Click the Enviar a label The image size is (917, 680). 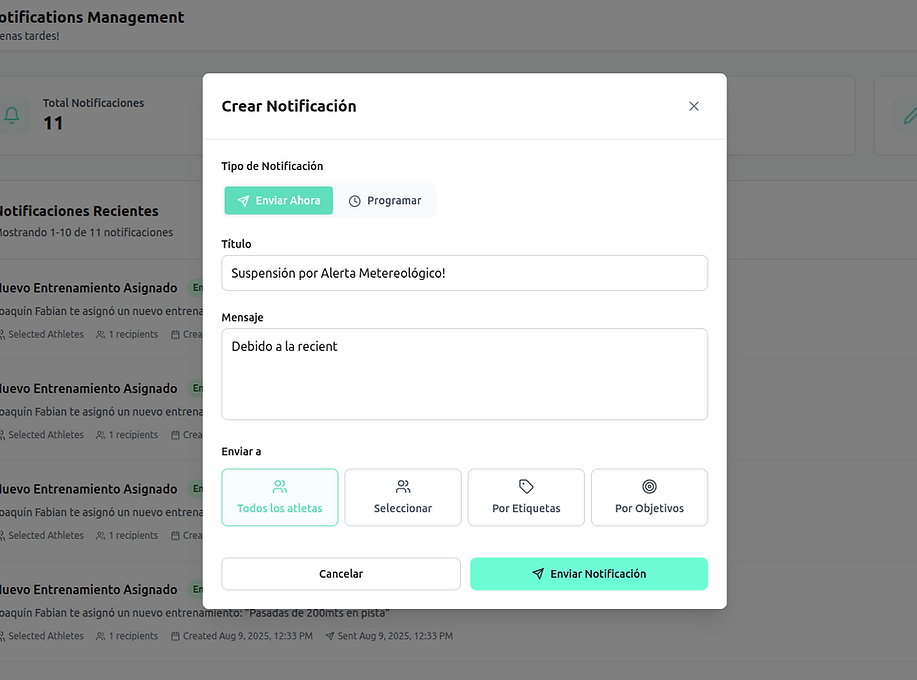(241, 451)
